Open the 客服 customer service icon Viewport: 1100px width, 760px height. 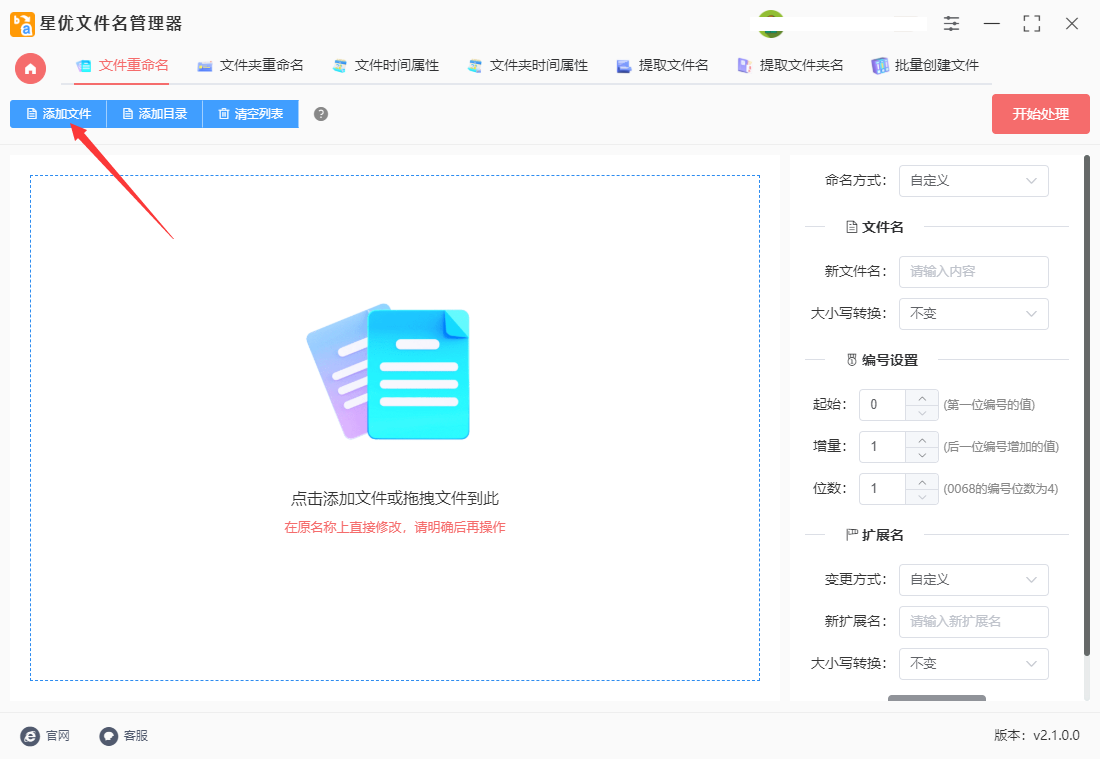(x=108, y=736)
